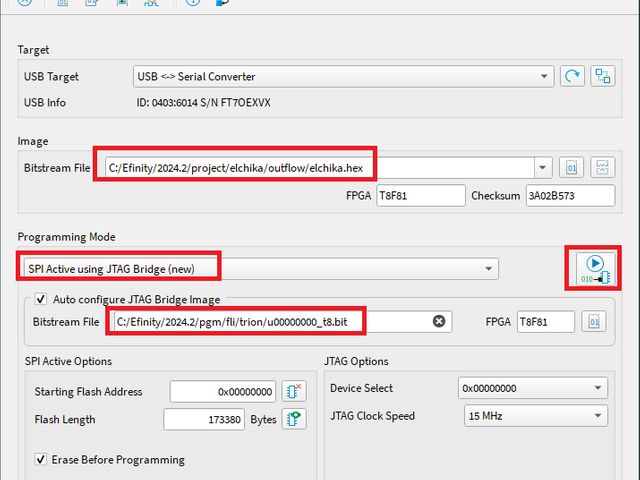This screenshot has width=640, height=480.
Task: Open the JTAG Clock Speed dropdown
Action: 533,415
